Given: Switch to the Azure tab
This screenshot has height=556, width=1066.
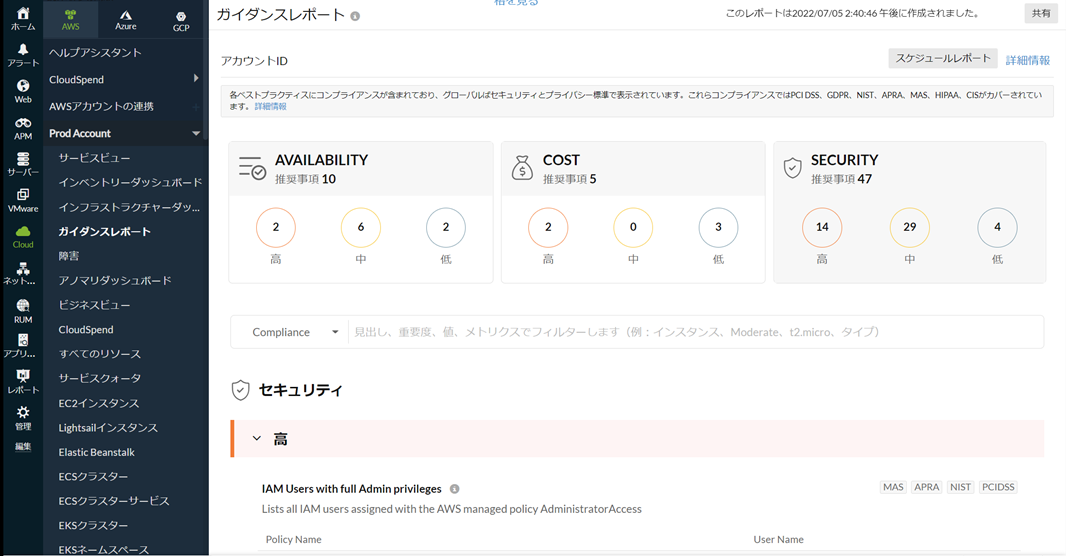Looking at the screenshot, I should pos(125,19).
